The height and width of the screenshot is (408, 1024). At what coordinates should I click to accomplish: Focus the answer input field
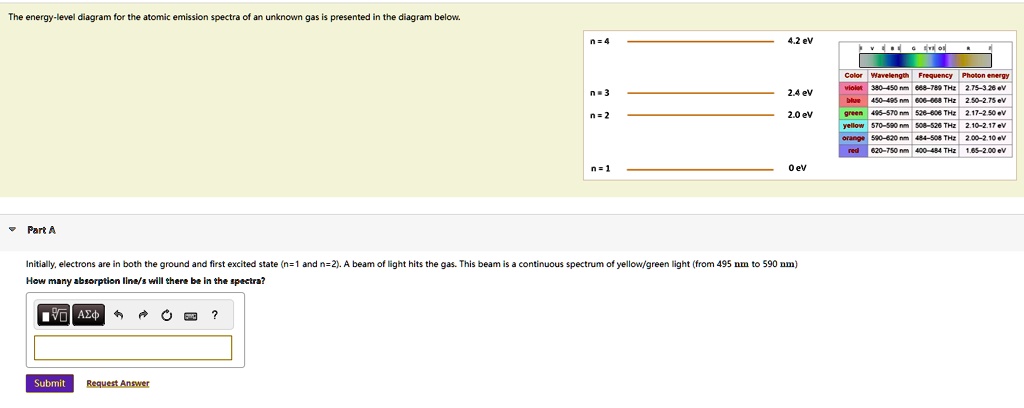pos(133,347)
